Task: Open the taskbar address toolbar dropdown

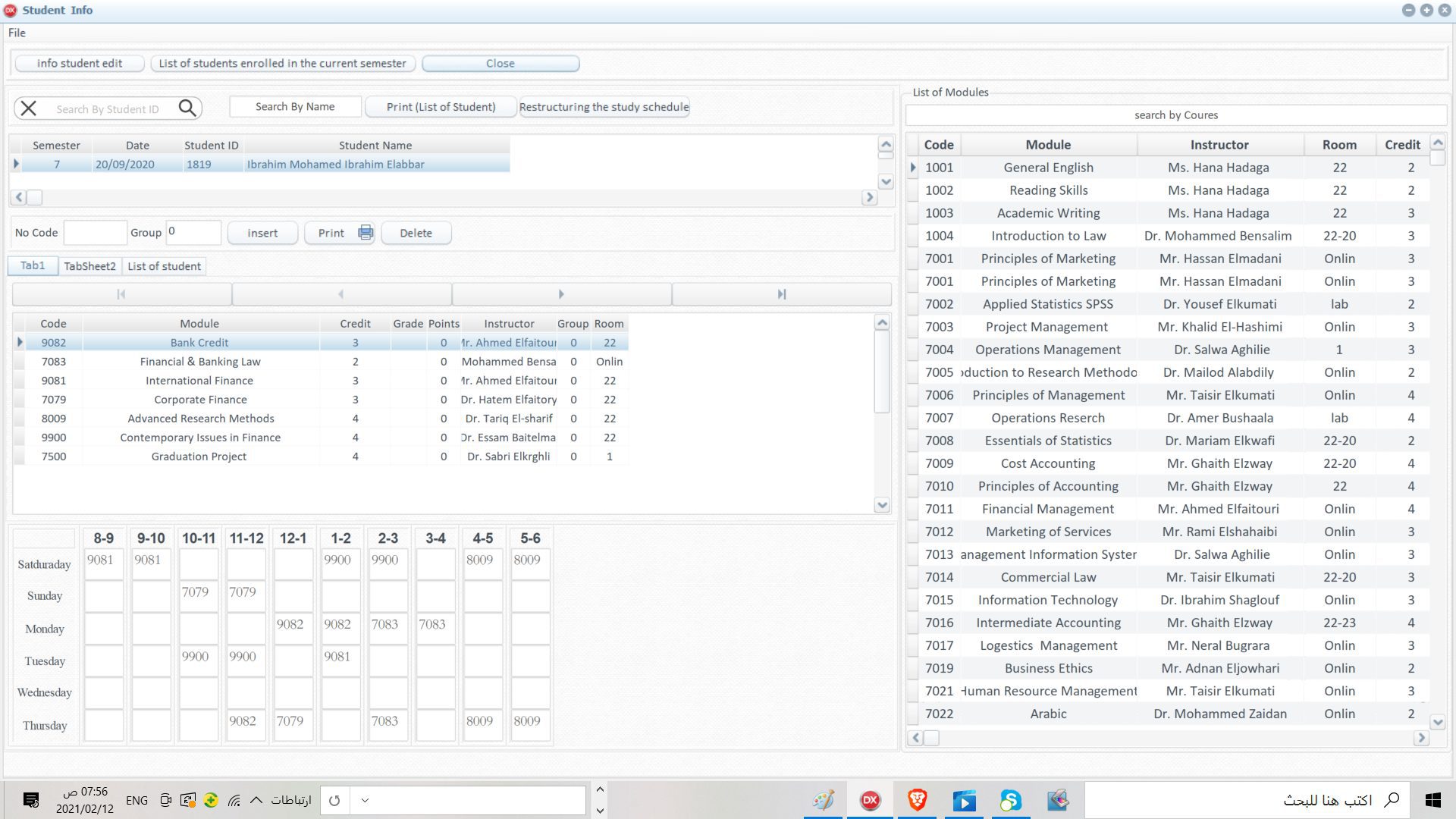Action: (365, 800)
